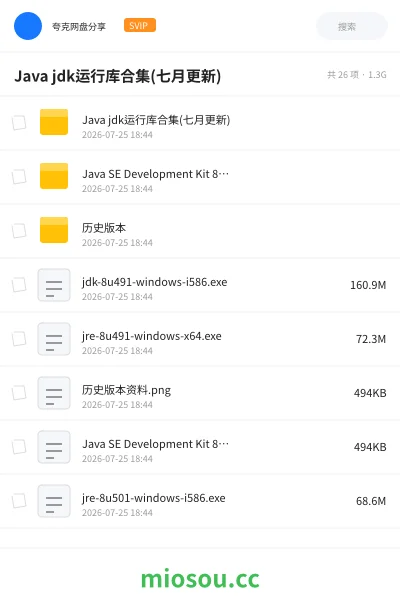Screen dimensions: 400x600
Task: Tick checkbox beside Java SE Development Kit 8 folder
Action: click(19, 177)
